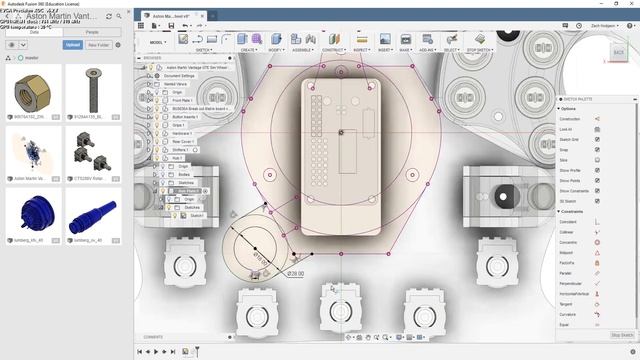The image size is (640, 360).
Task: Toggle the 3D Sketch checkbox
Action: (597, 201)
